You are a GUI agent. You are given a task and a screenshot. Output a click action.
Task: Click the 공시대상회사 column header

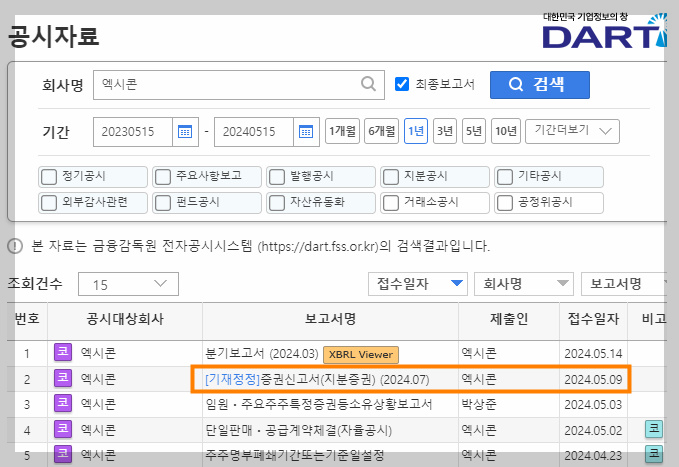125,319
